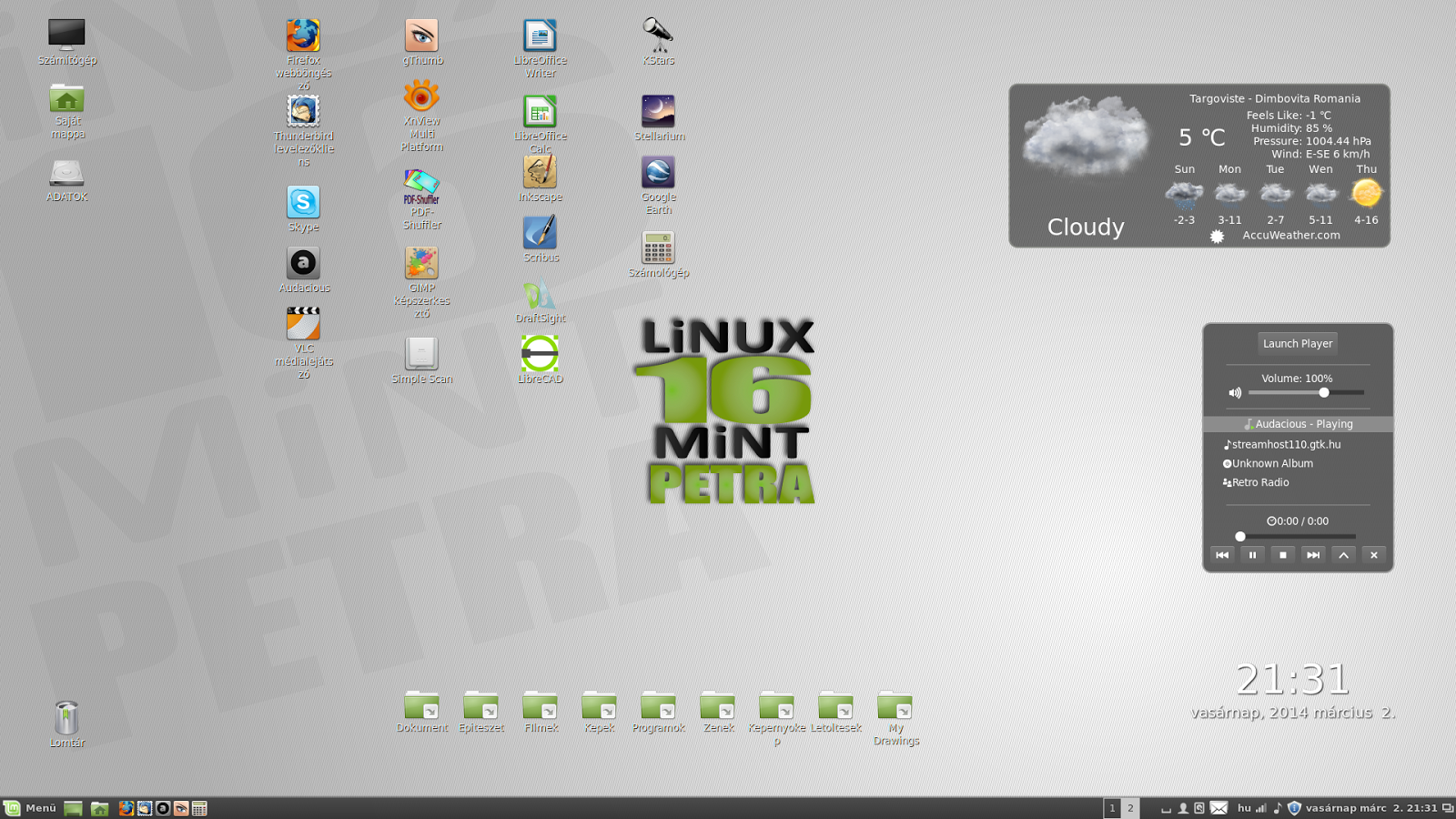
Task: Switch to workspace 2
Action: tap(1130, 808)
